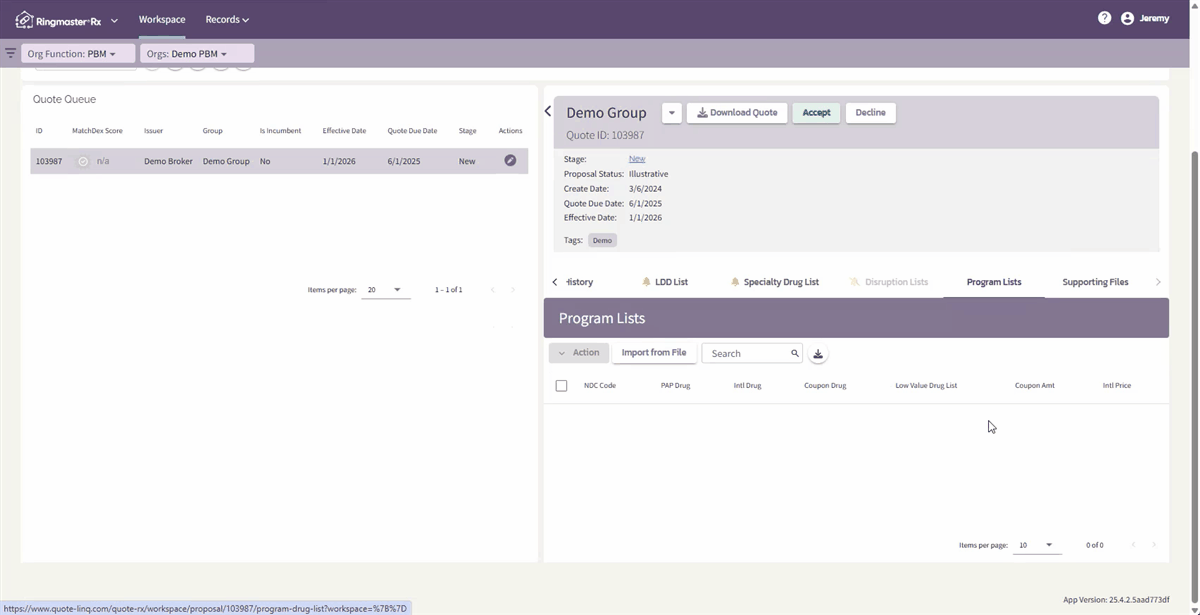The height and width of the screenshot is (615, 1200).
Task: Open the dropdown arrow beside Demo Group
Action: pyautogui.click(x=672, y=113)
